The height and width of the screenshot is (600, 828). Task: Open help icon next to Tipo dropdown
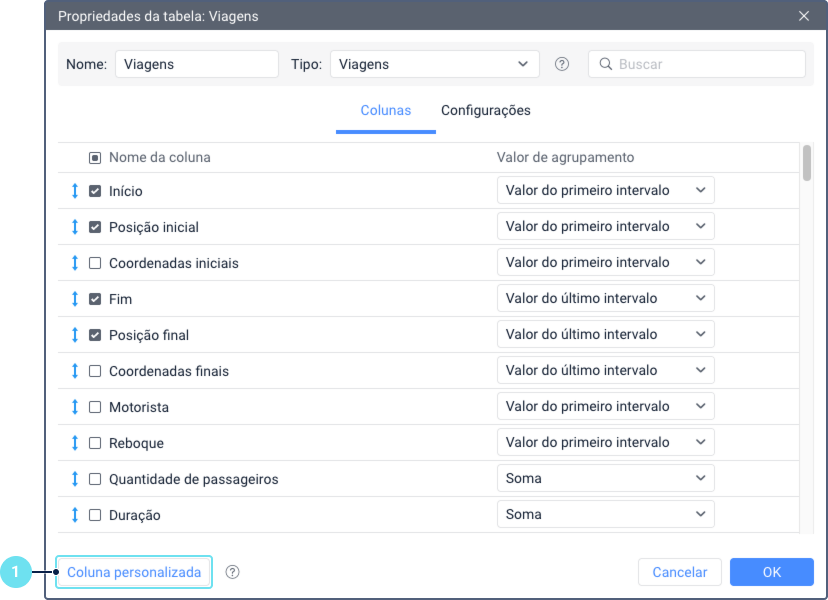click(562, 64)
